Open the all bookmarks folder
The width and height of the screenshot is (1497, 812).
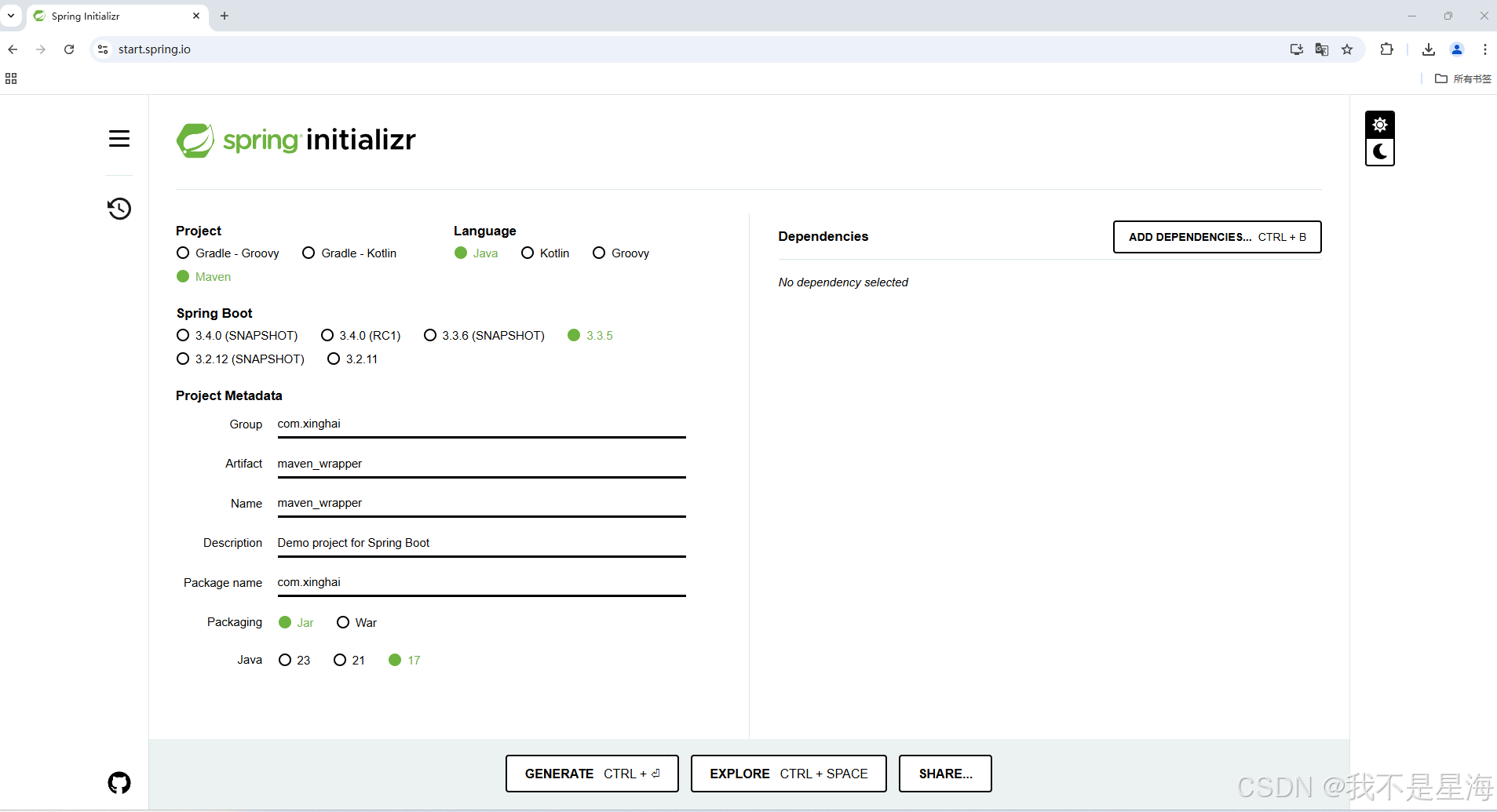click(x=1463, y=78)
